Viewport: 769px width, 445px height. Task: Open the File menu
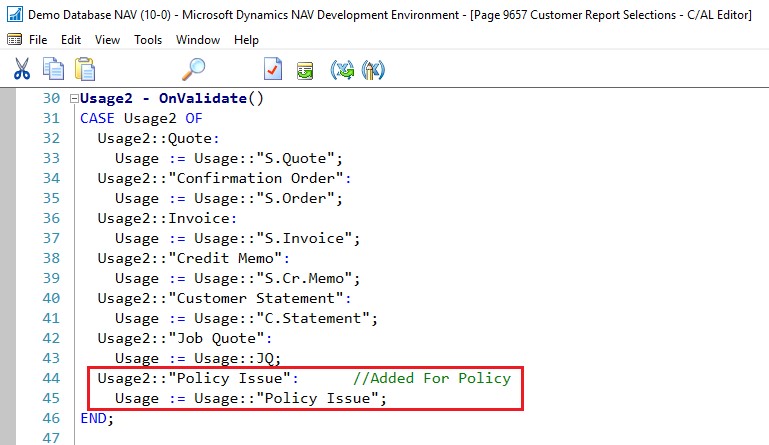click(38, 40)
